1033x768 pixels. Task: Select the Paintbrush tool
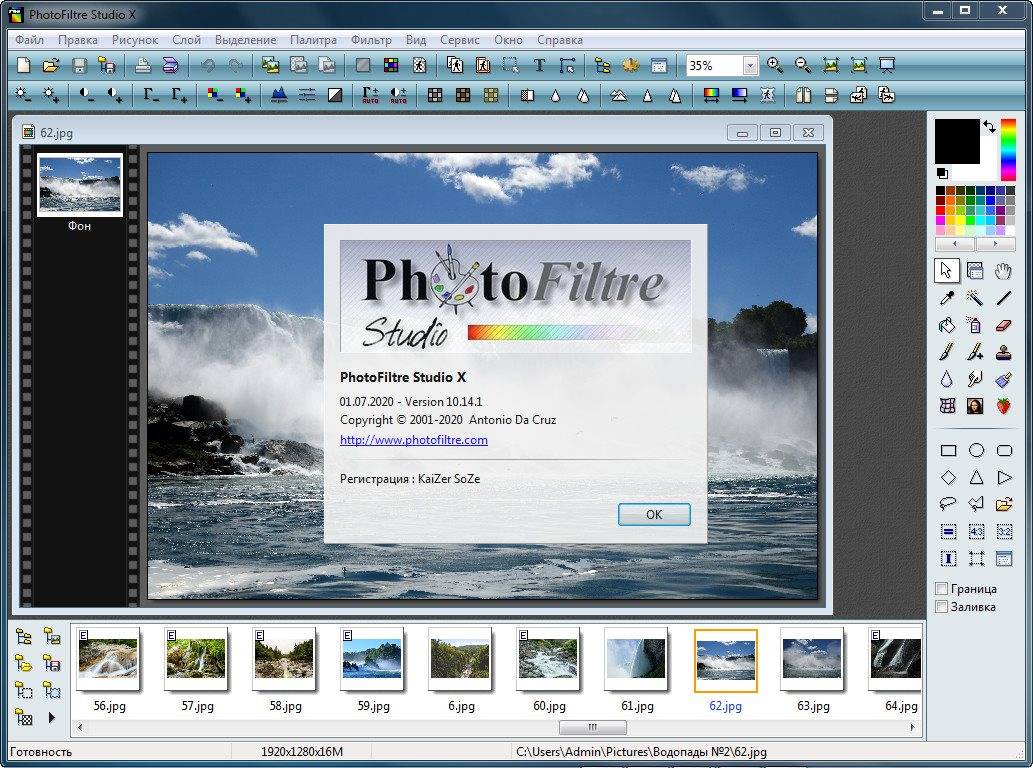click(947, 352)
